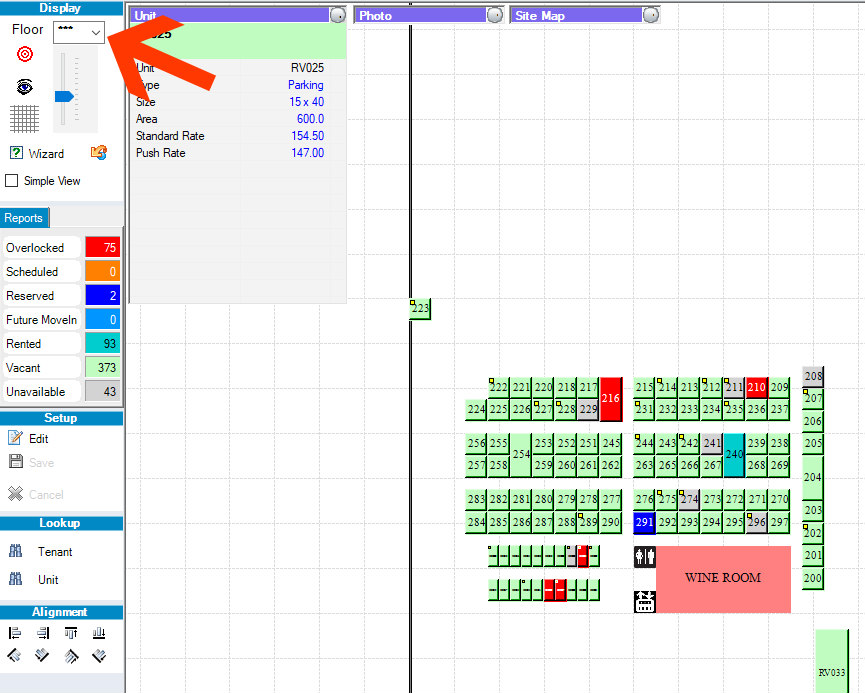Select red overlocked unit 216
The width and height of the screenshot is (865, 693).
pos(611,398)
